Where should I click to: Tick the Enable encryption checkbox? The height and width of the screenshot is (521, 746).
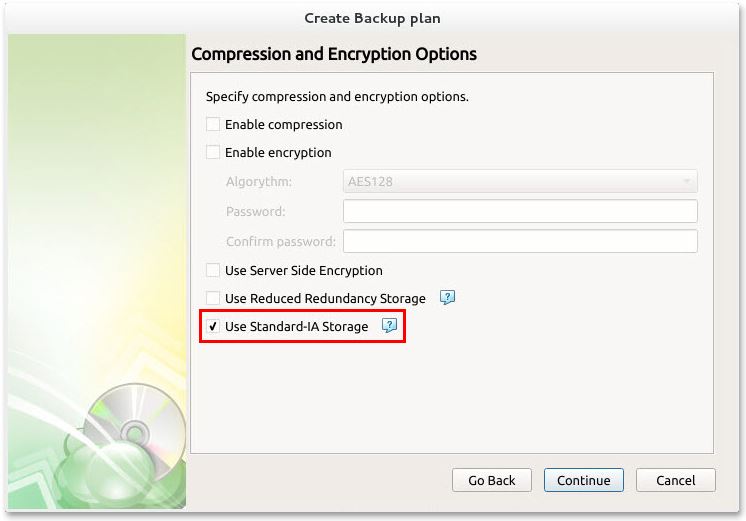pyautogui.click(x=213, y=153)
